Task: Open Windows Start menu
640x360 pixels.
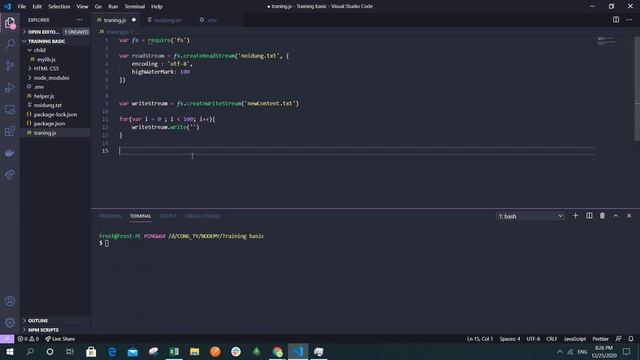Action: click(x=9, y=351)
